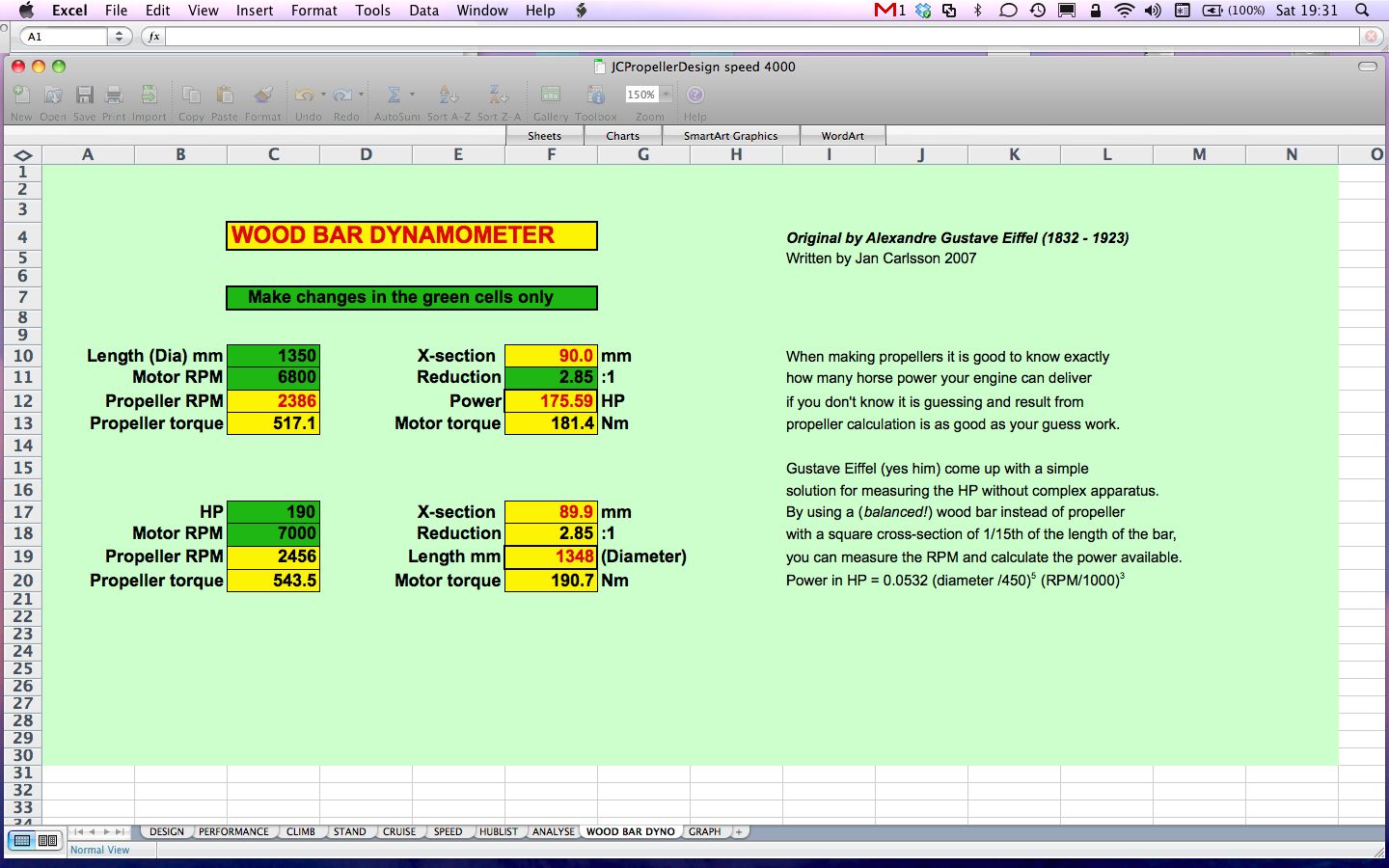Toggle the toolbar pill button in title bar
The image size is (1389, 868).
point(1367,67)
